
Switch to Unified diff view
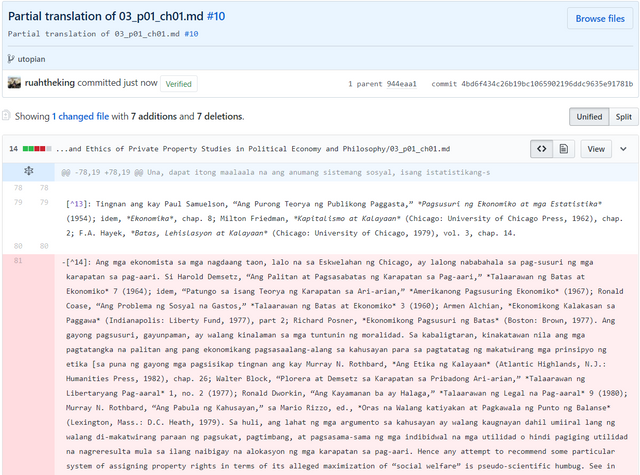coord(589,117)
